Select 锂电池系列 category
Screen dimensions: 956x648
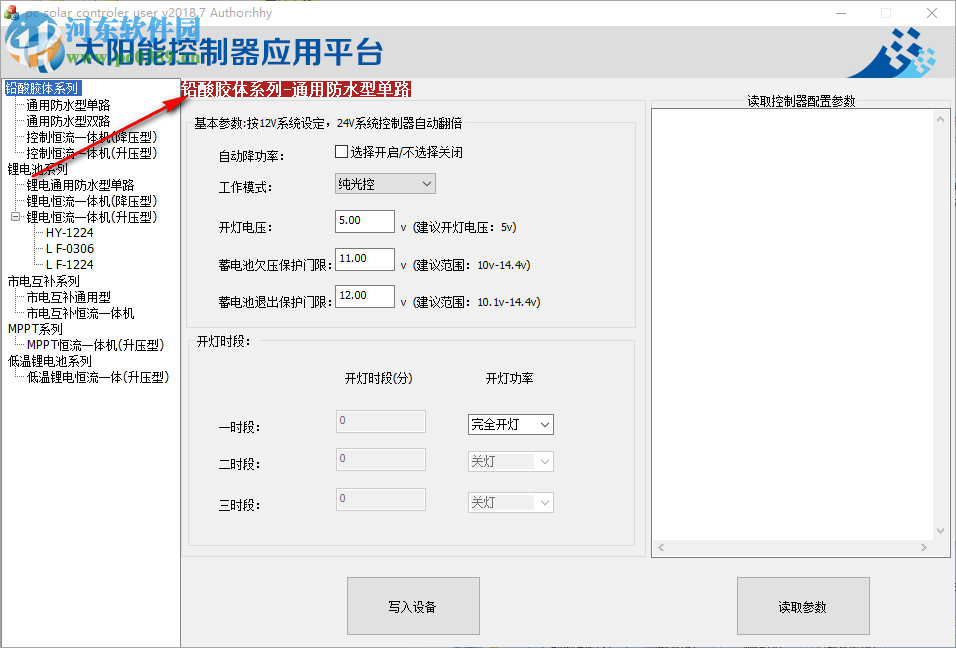(x=37, y=169)
